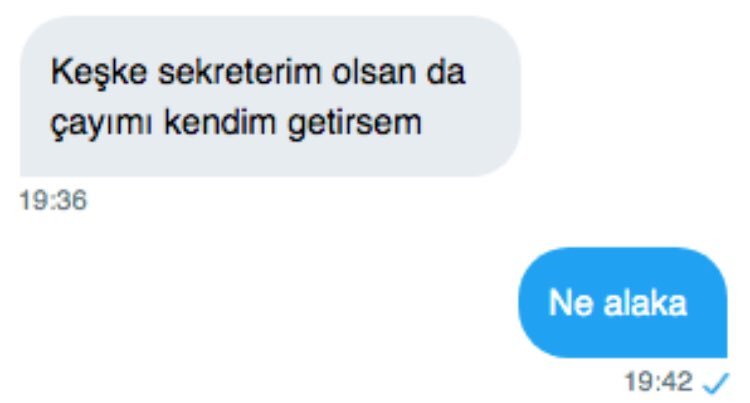The image size is (750, 403).
Task: Click empty padding right of 'getirsem' inside bubble
Action: pyautogui.click(x=469, y=124)
